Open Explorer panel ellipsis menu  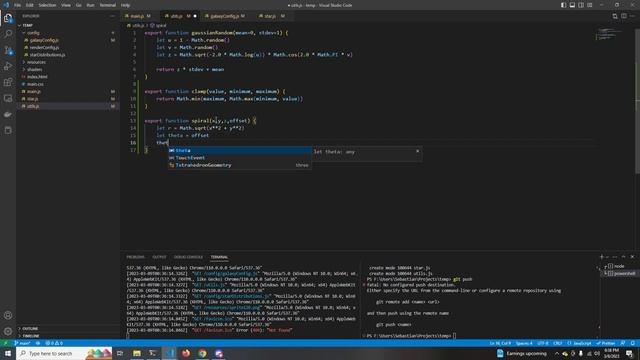pyautogui.click(x=112, y=16)
